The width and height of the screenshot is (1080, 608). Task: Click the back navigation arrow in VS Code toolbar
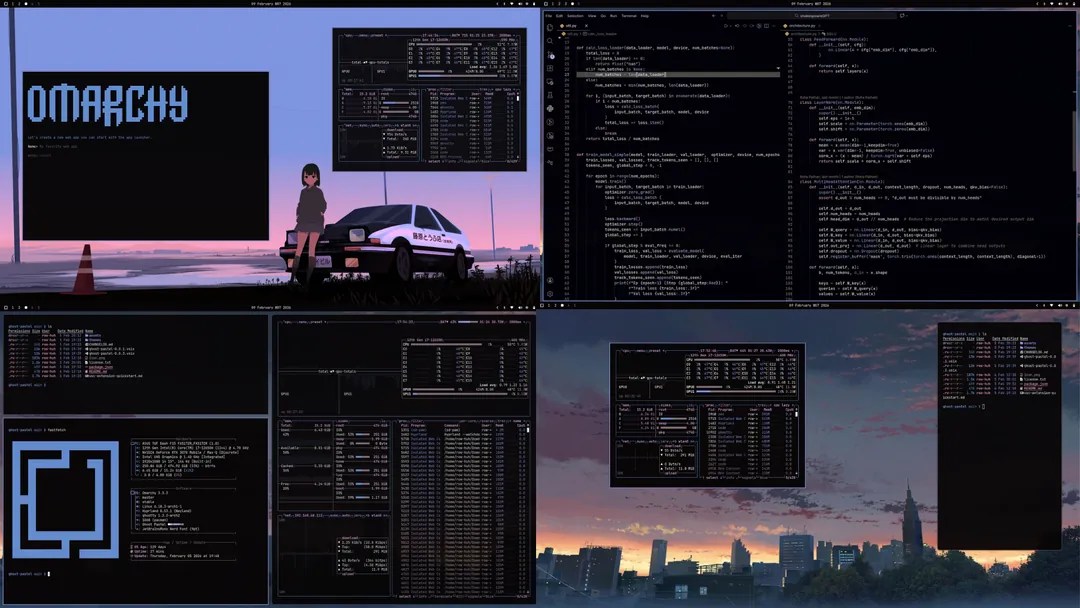coord(713,16)
